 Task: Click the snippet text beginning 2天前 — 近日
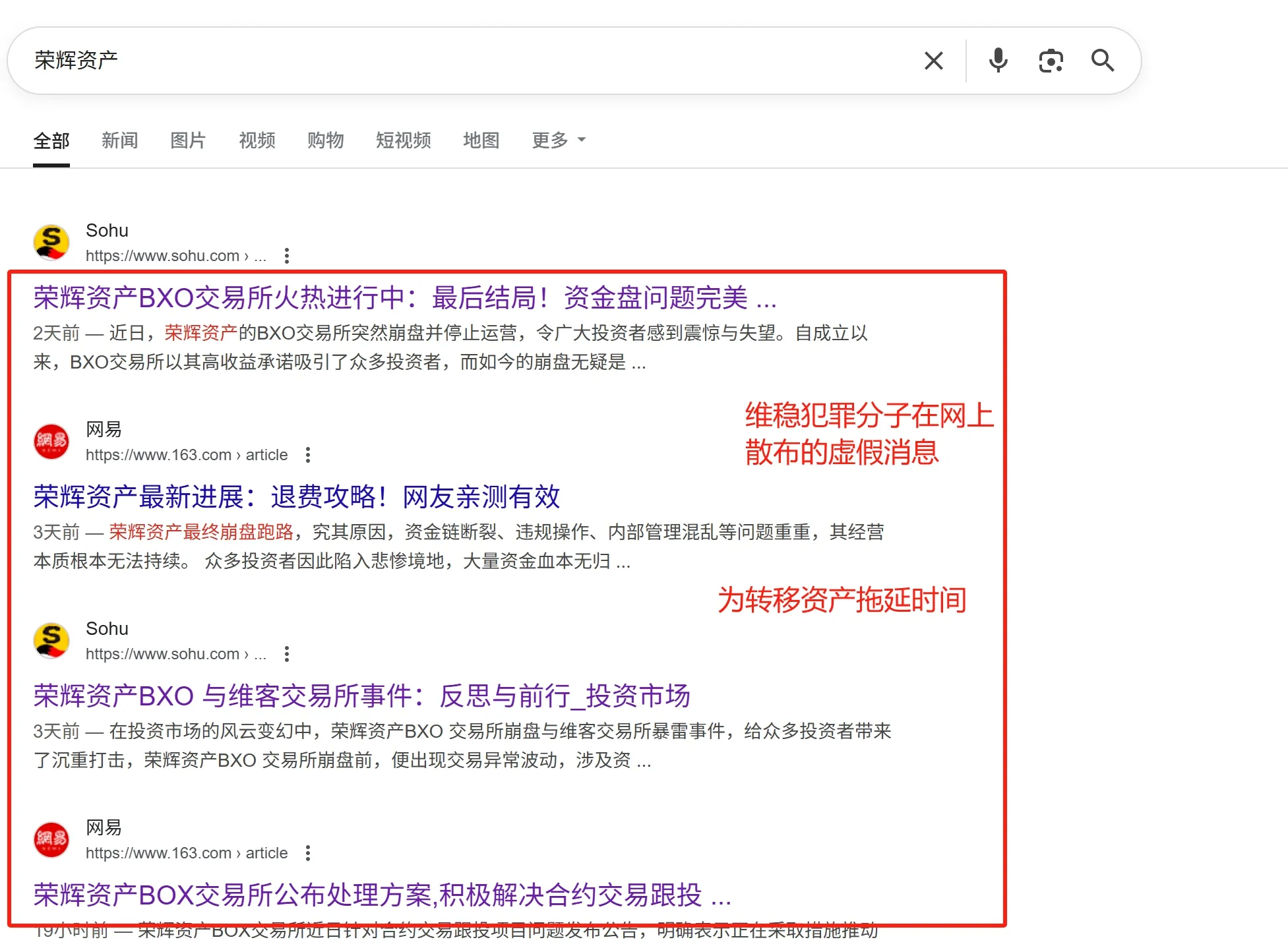(x=450, y=347)
